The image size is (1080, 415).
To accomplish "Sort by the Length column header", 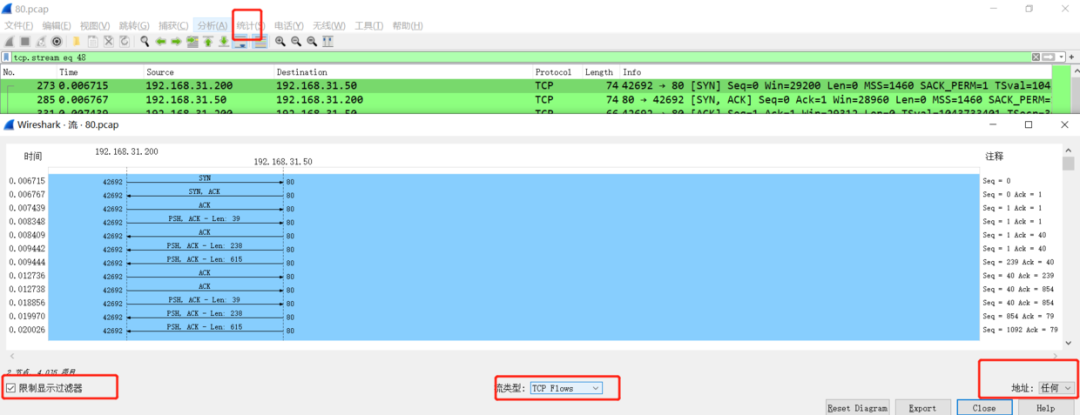I will (x=600, y=72).
